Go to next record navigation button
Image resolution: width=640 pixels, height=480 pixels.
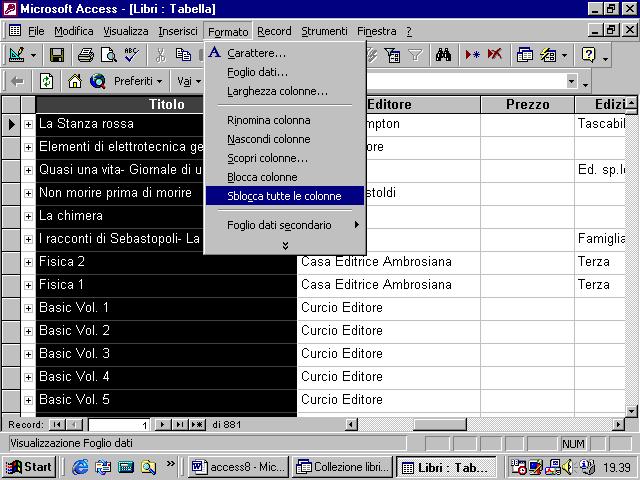(162, 424)
